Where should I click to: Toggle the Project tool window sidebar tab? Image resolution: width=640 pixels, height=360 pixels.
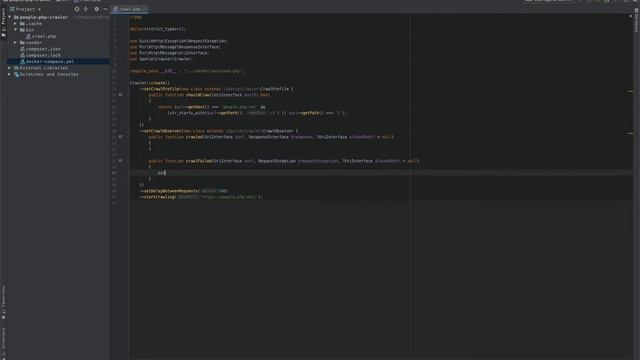pos(4,24)
